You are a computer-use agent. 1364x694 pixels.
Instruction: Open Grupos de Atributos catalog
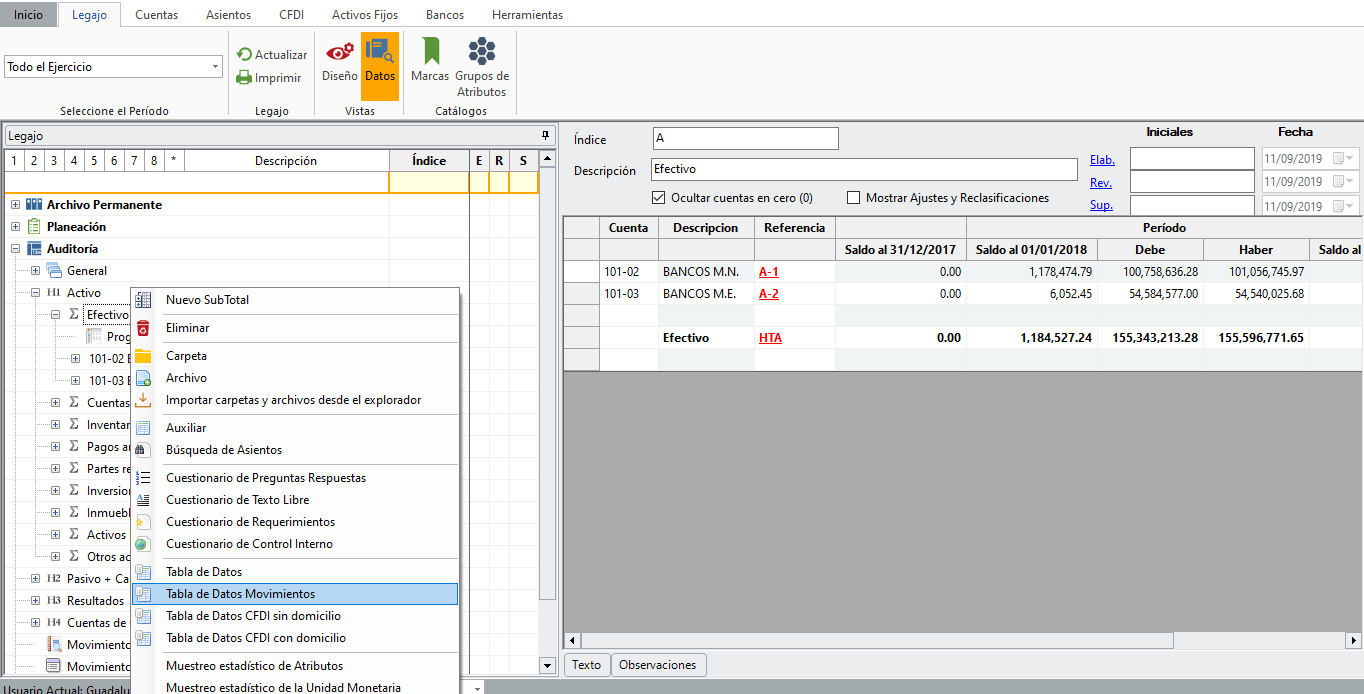[x=482, y=52]
